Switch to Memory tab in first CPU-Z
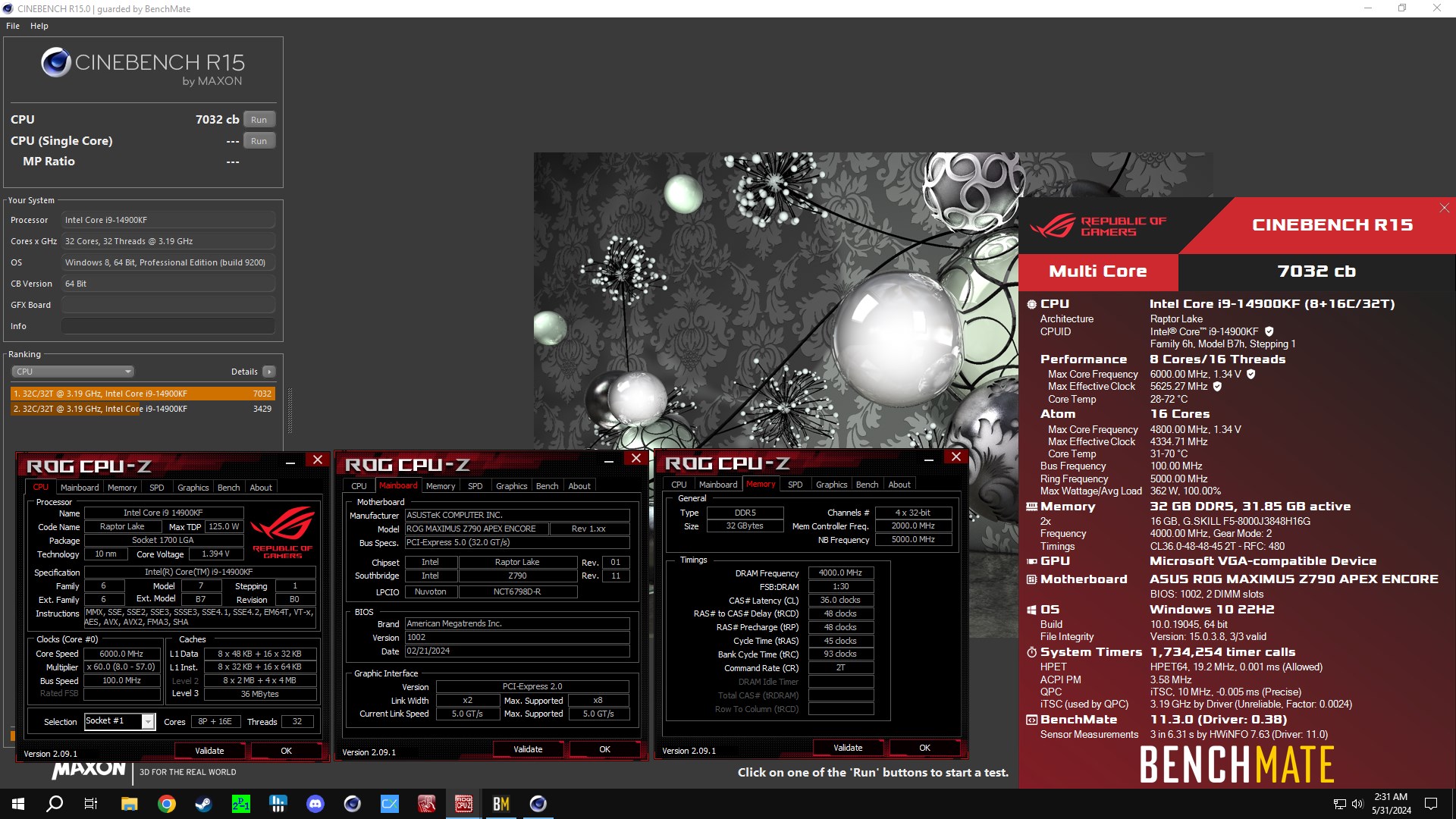Image resolution: width=1456 pixels, height=819 pixels. click(122, 488)
